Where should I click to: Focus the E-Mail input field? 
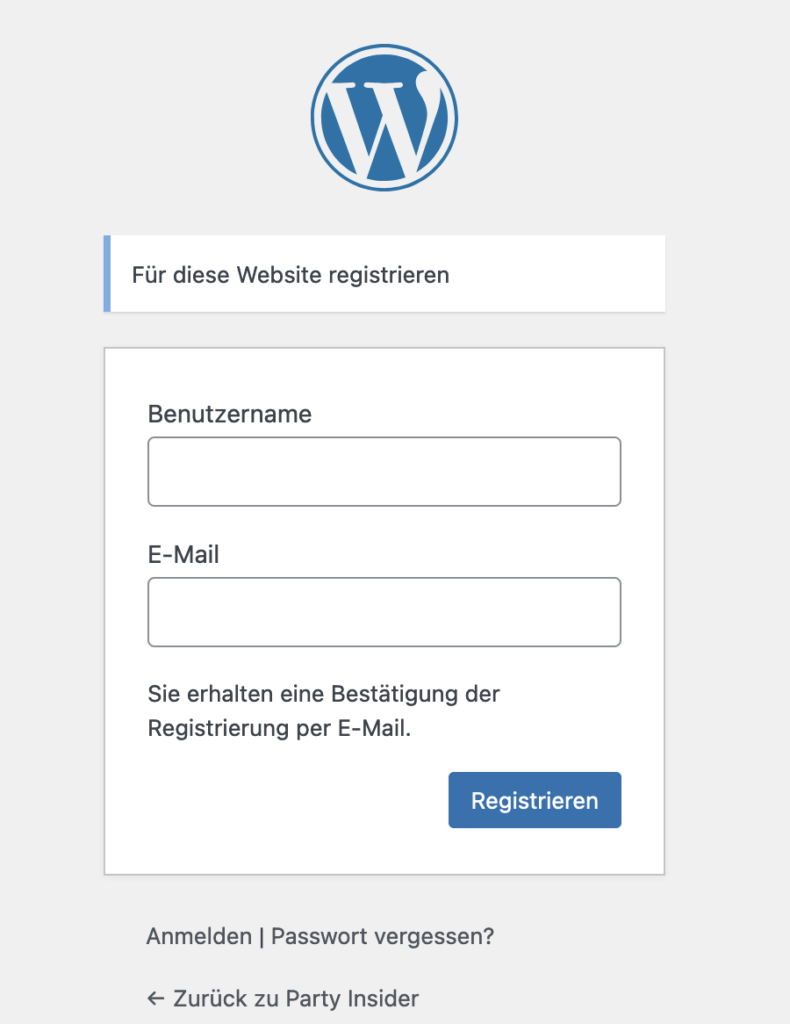pos(384,611)
